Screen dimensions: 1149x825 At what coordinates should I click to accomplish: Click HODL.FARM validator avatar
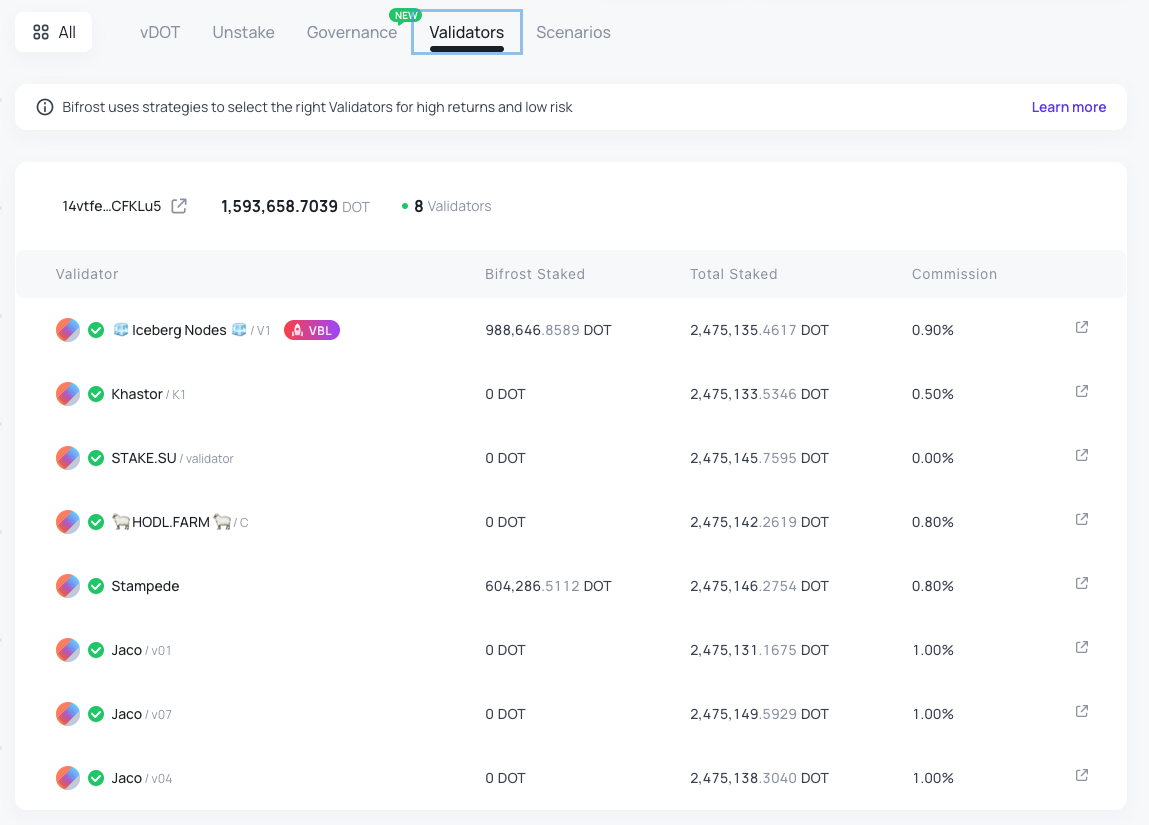click(x=68, y=522)
